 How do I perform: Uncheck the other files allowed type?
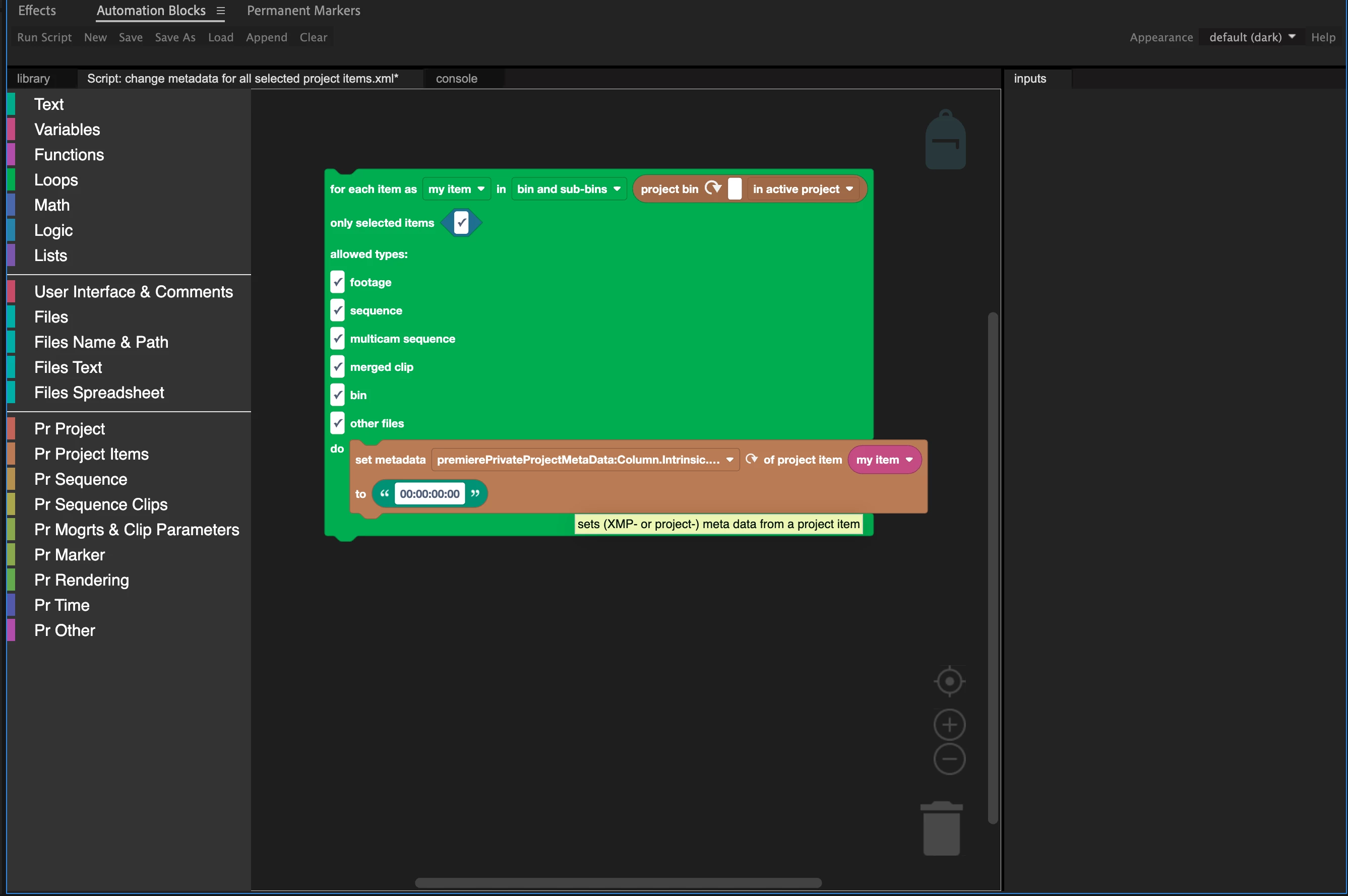[337, 423]
